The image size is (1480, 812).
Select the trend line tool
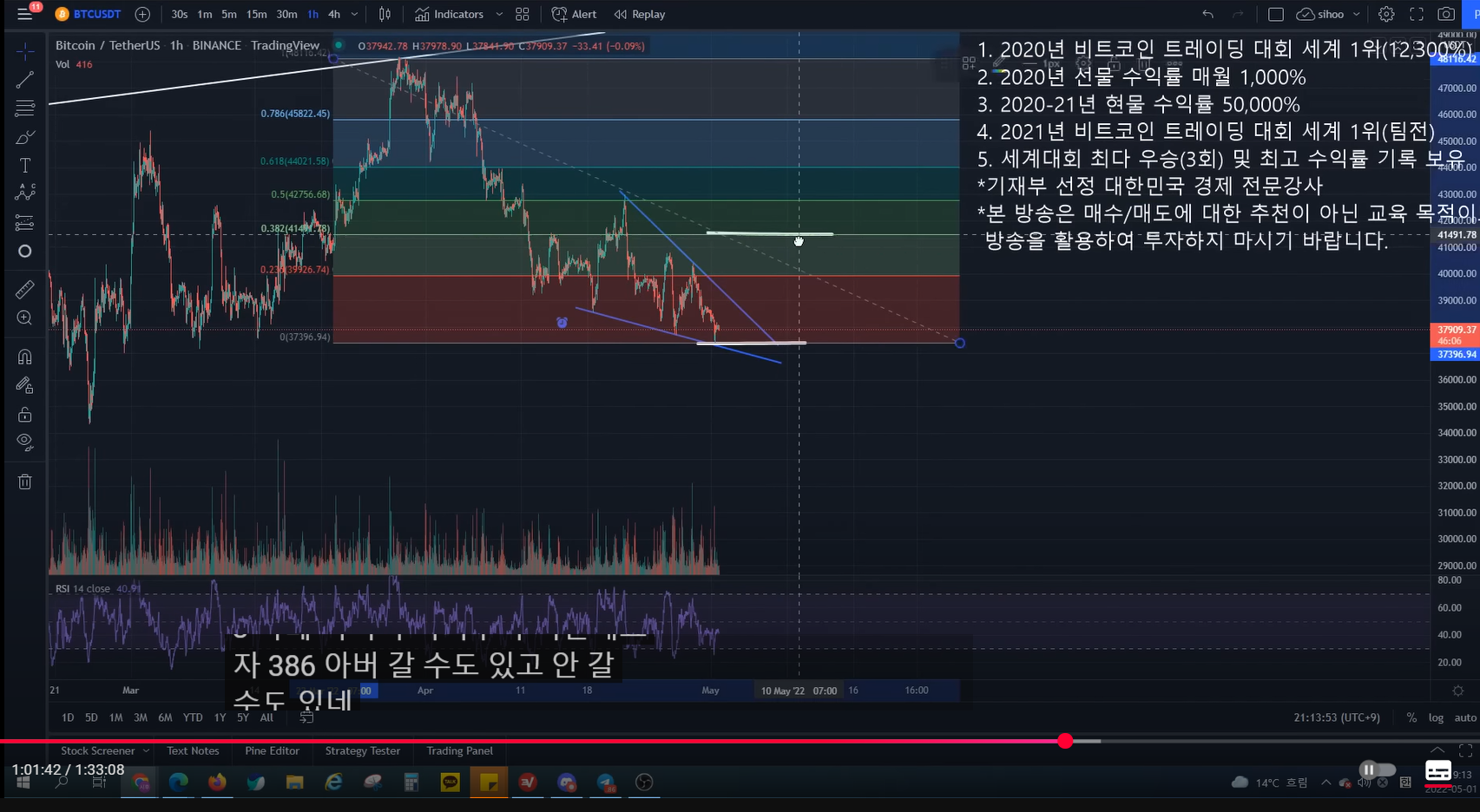(x=25, y=80)
